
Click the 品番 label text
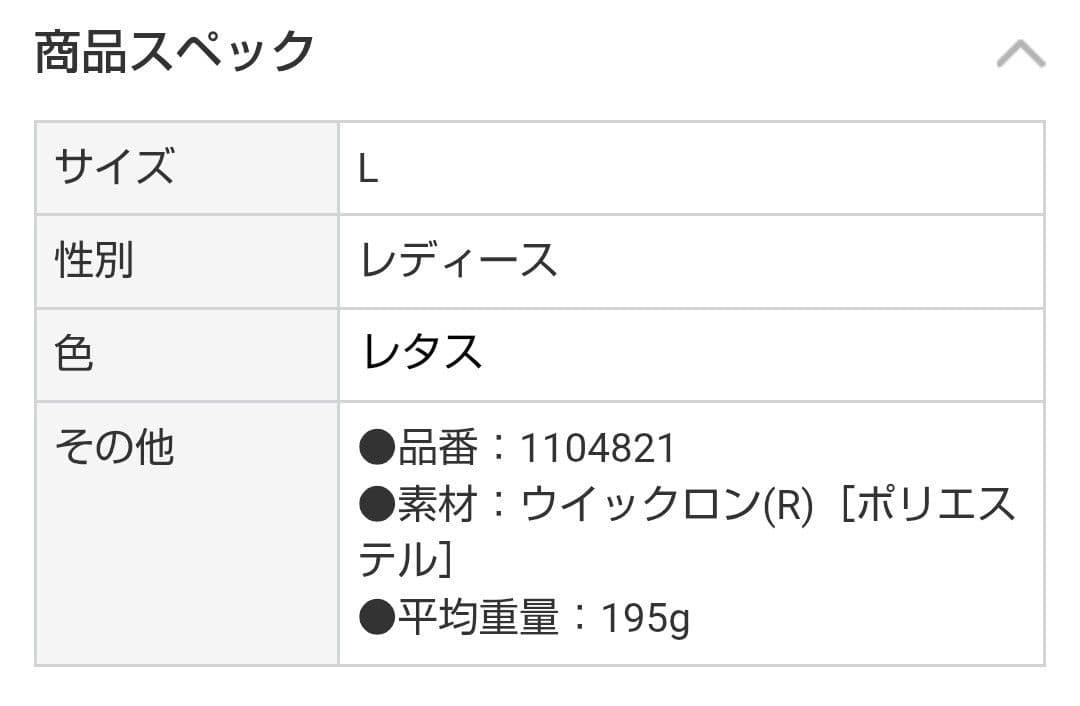pos(437,447)
